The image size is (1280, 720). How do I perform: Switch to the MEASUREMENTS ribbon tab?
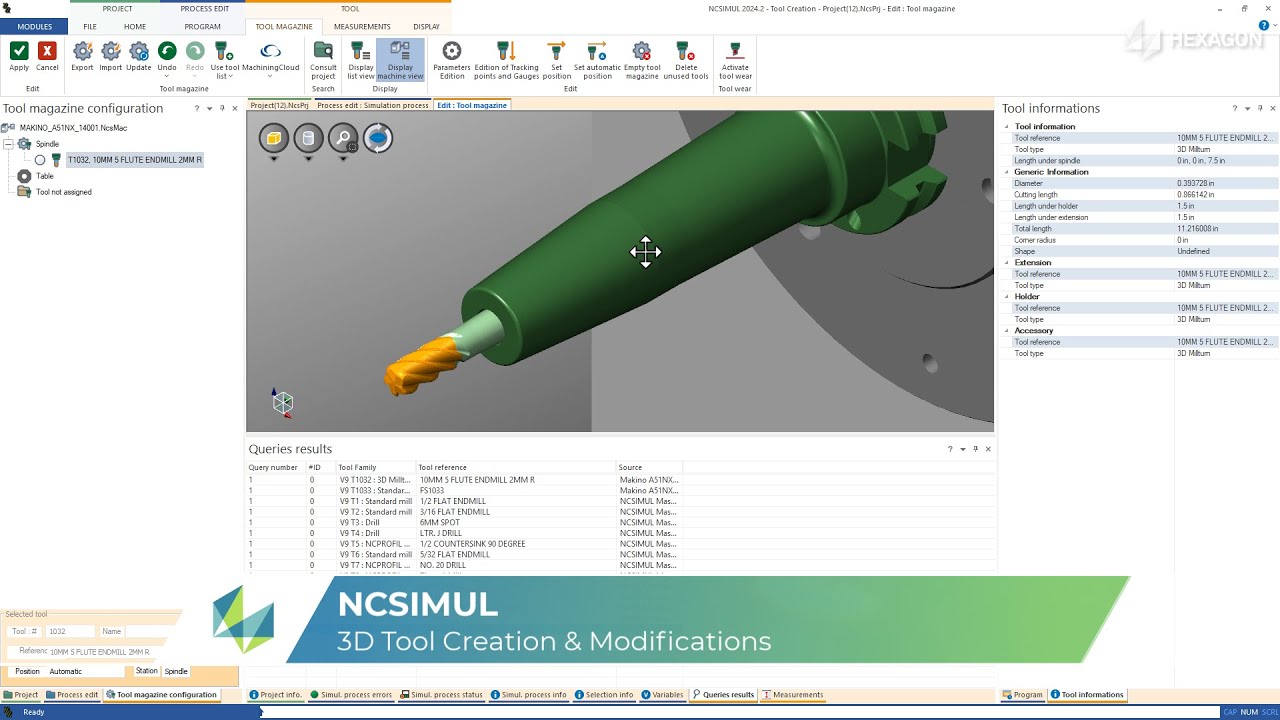pos(362,27)
